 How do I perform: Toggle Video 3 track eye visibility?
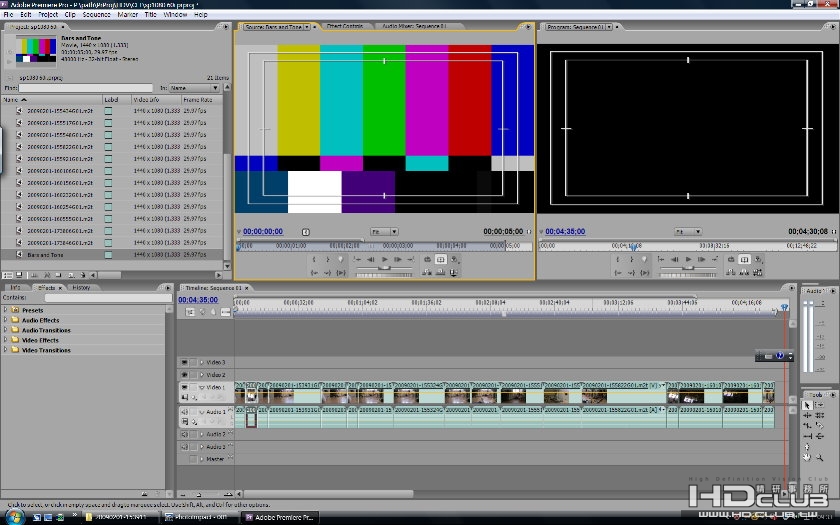(x=184, y=363)
